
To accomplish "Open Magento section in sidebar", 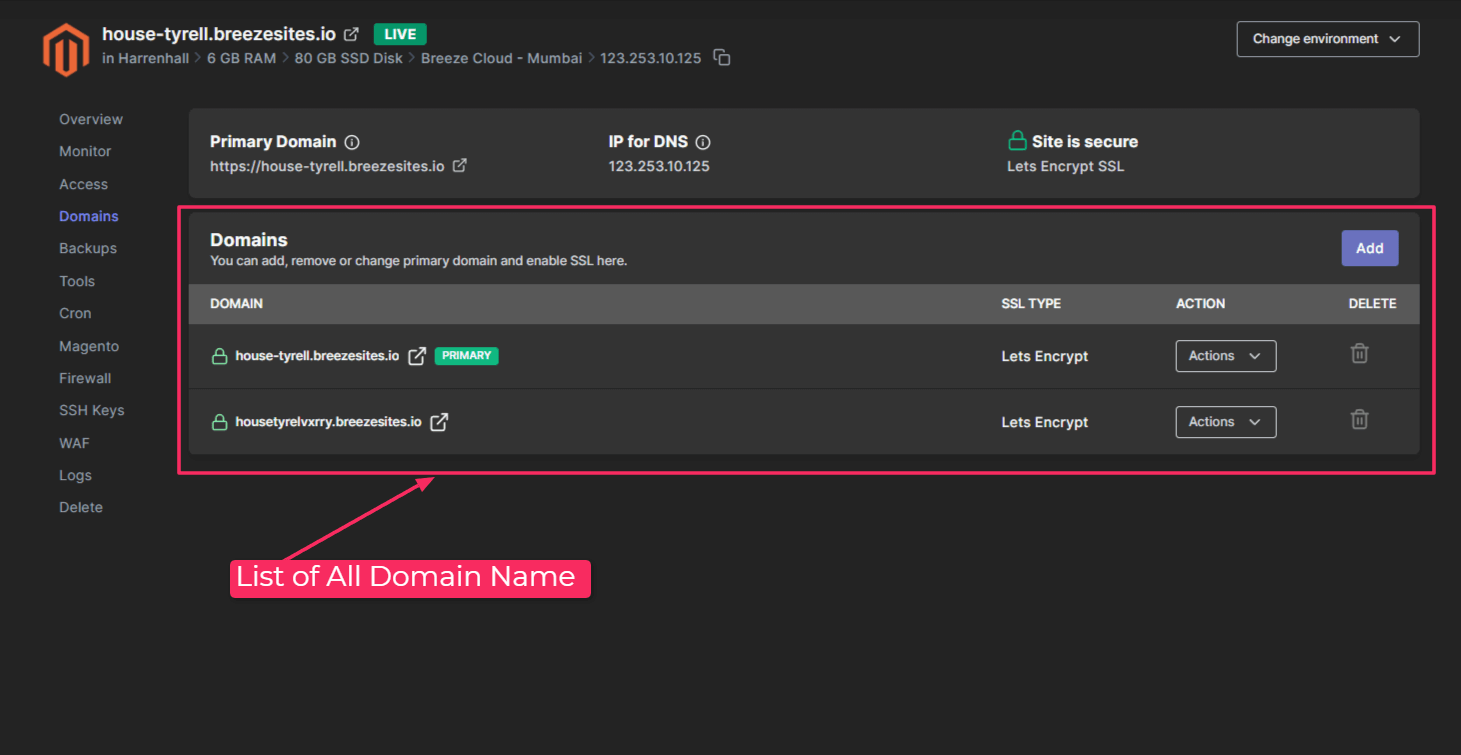I will click(89, 346).
